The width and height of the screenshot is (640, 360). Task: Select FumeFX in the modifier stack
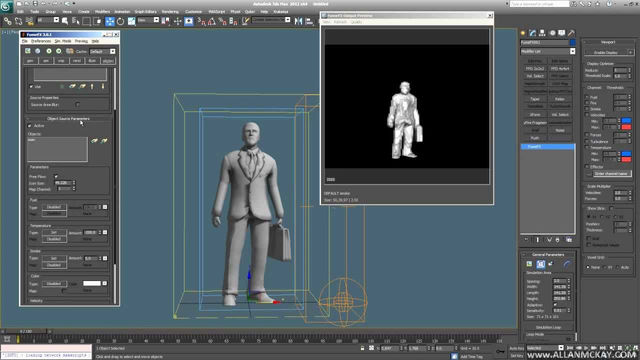[547, 147]
